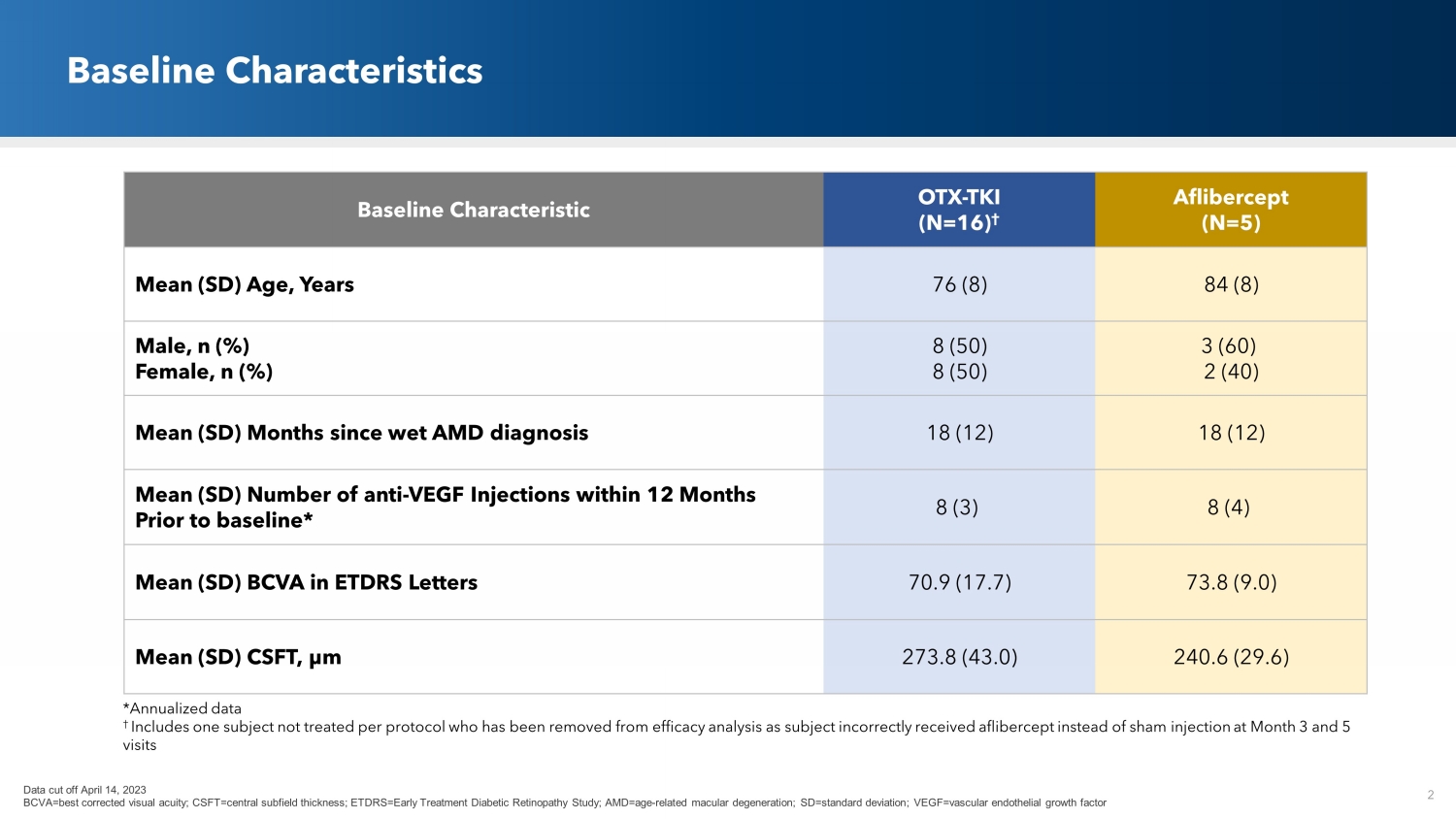The width and height of the screenshot is (1456, 819).
Task: Select the Mean (SD) Age, Years row label
Action: point(245,284)
